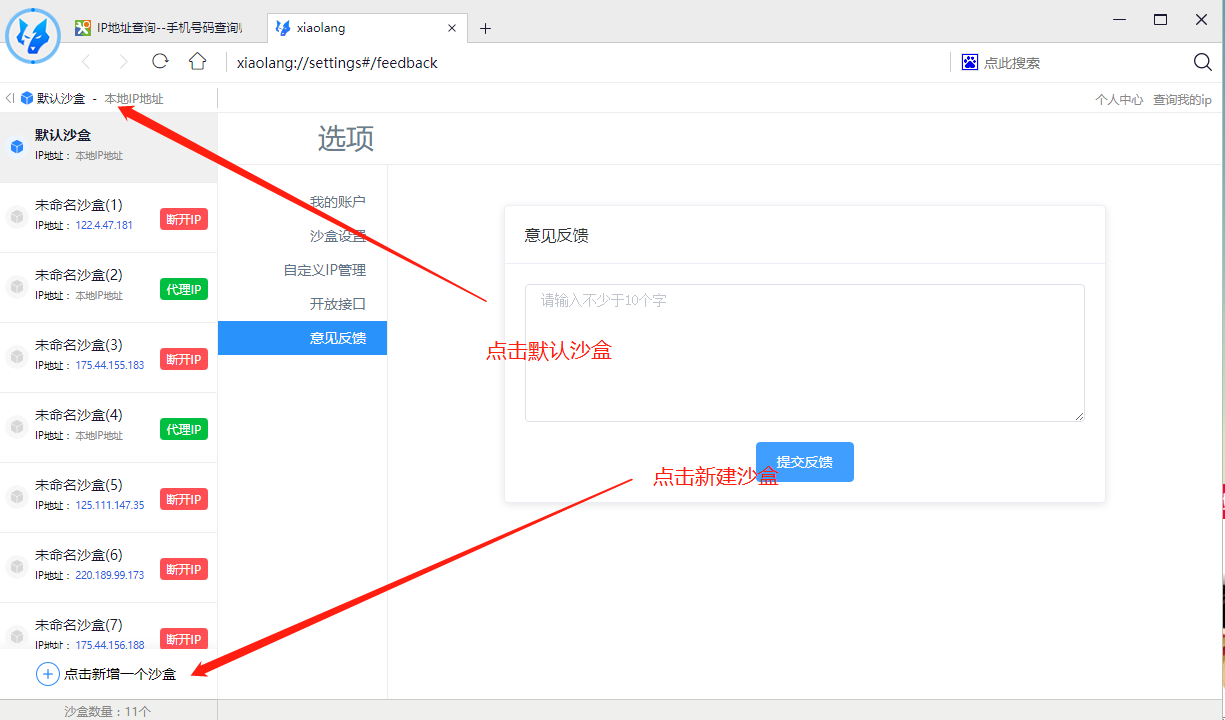Switch to the xiaolang tab
Image resolution: width=1225 pixels, height=720 pixels.
(x=367, y=28)
